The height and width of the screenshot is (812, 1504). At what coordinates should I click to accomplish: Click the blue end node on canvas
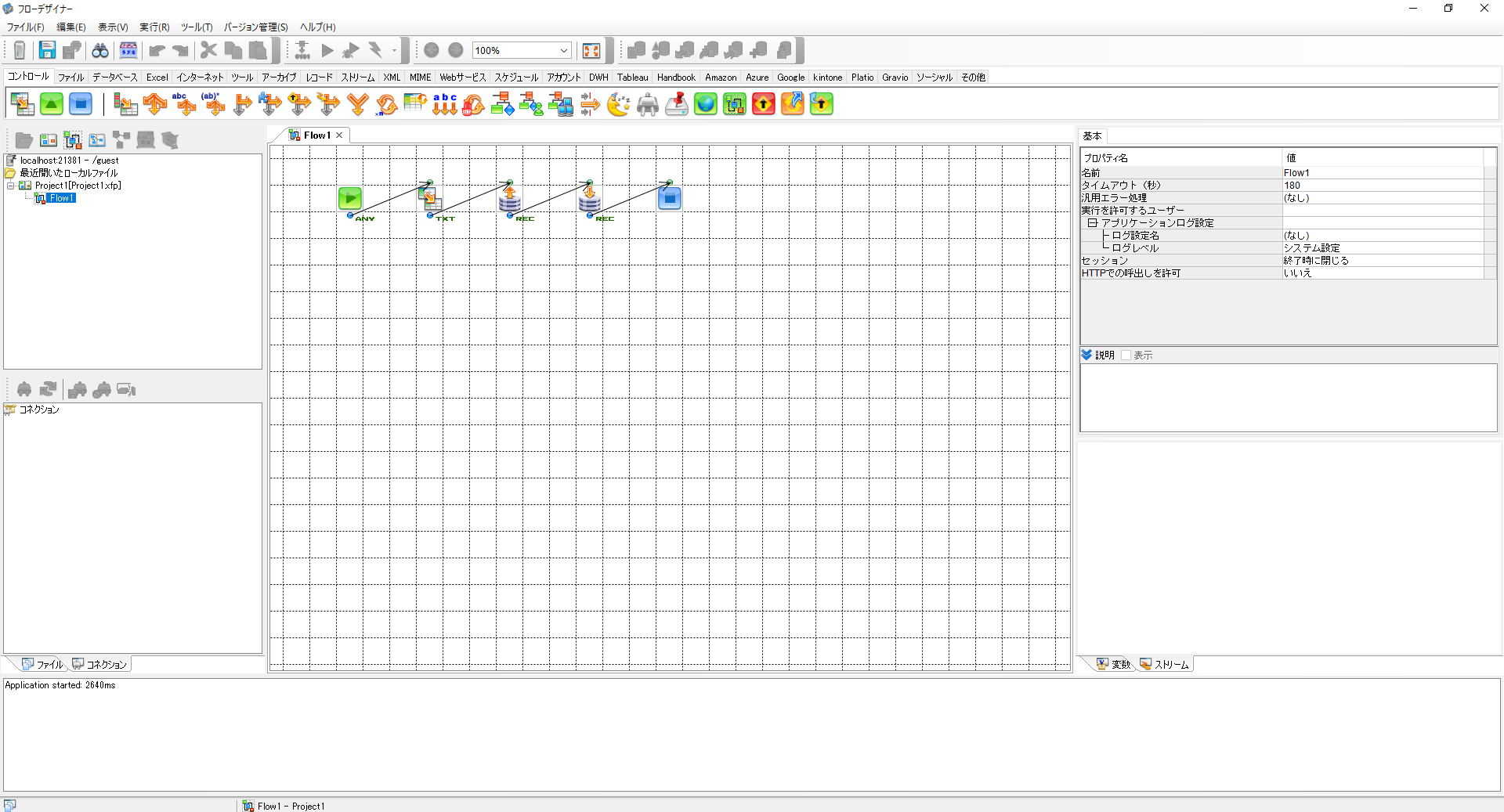[x=669, y=198]
